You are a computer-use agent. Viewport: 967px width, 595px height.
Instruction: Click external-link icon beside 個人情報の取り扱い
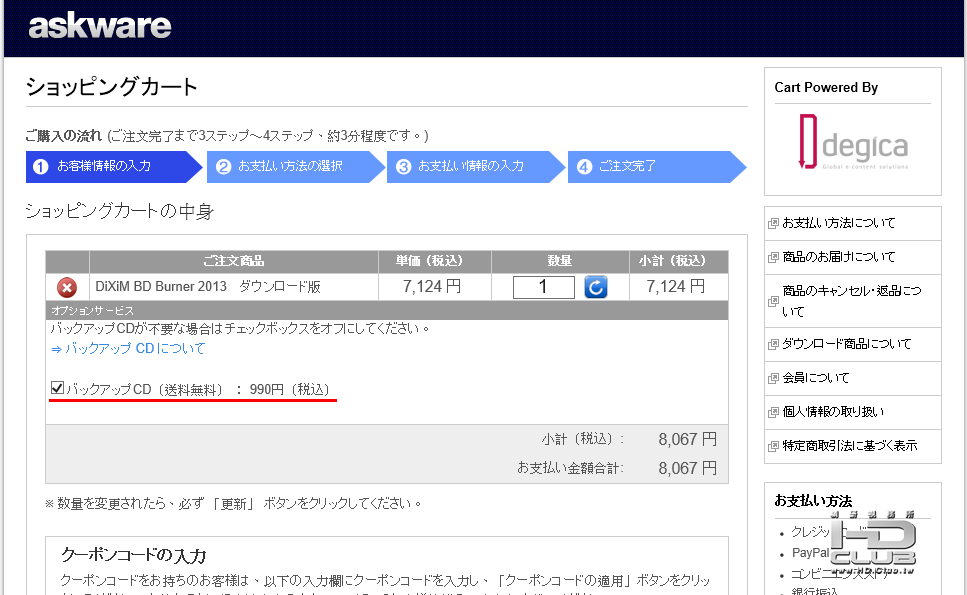tap(773, 412)
